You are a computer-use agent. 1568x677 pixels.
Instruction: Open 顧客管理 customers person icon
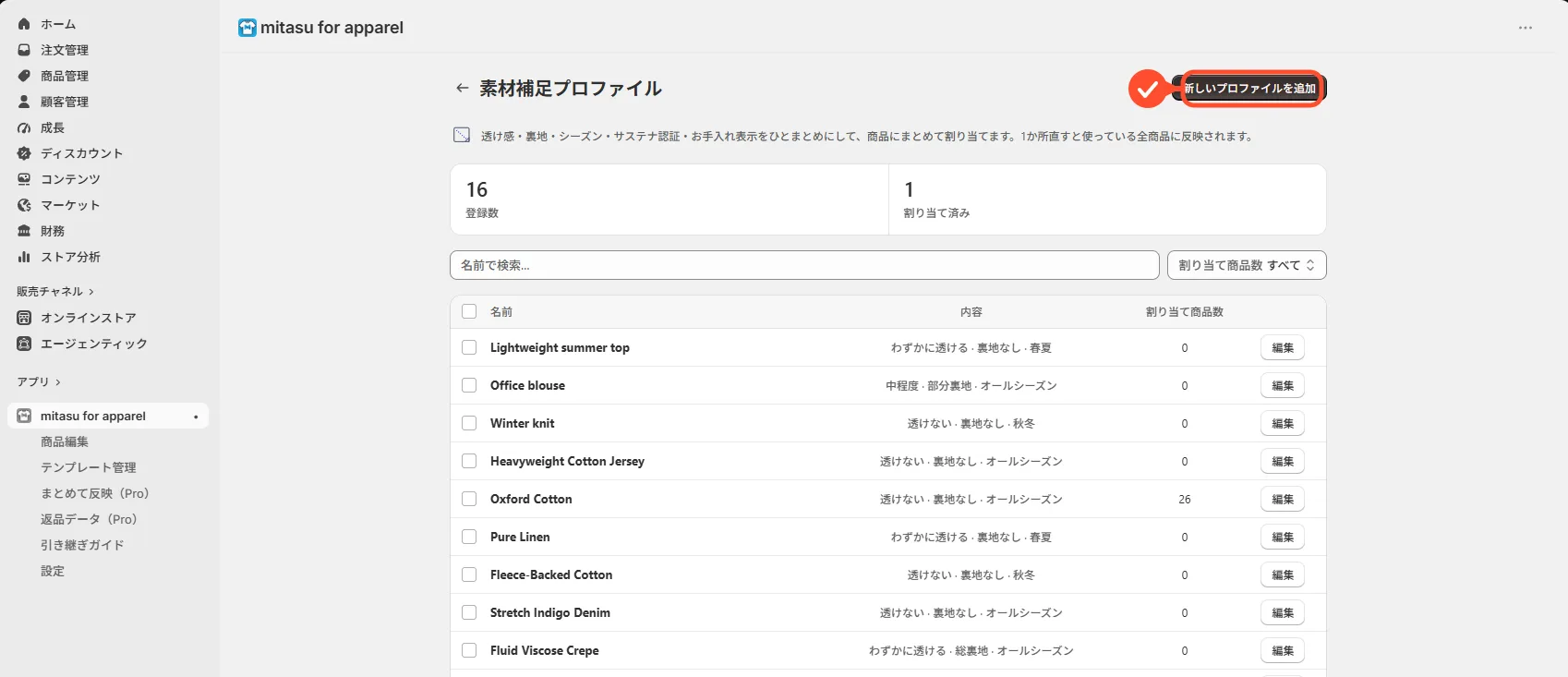click(x=24, y=102)
